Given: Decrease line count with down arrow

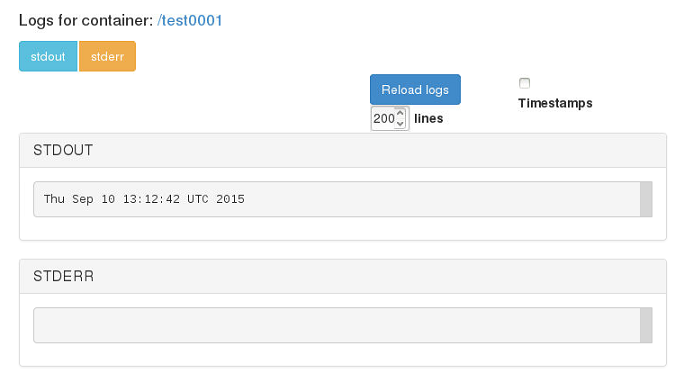Looking at the screenshot, I should (400, 123).
